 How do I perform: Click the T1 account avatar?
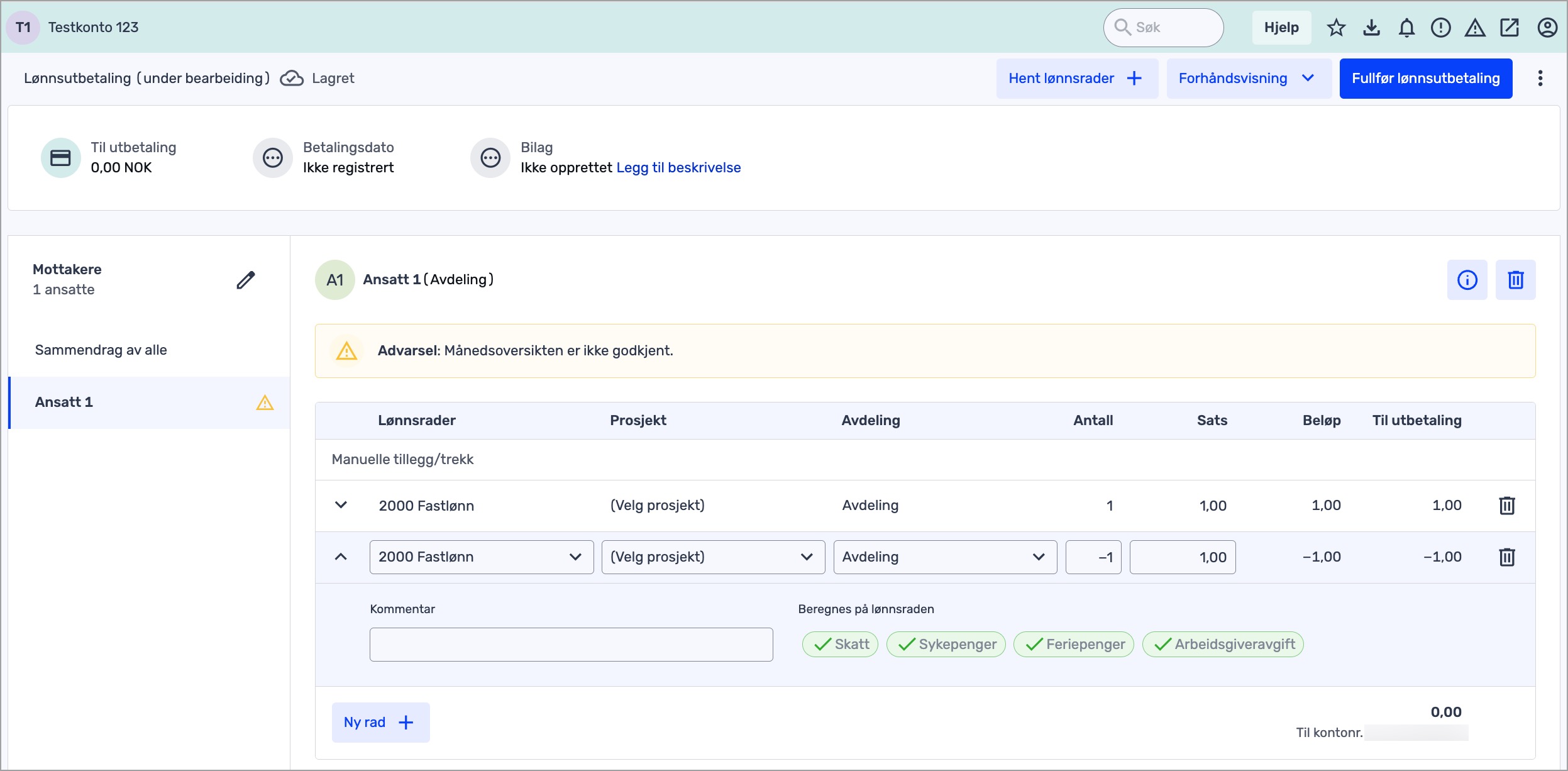point(23,28)
